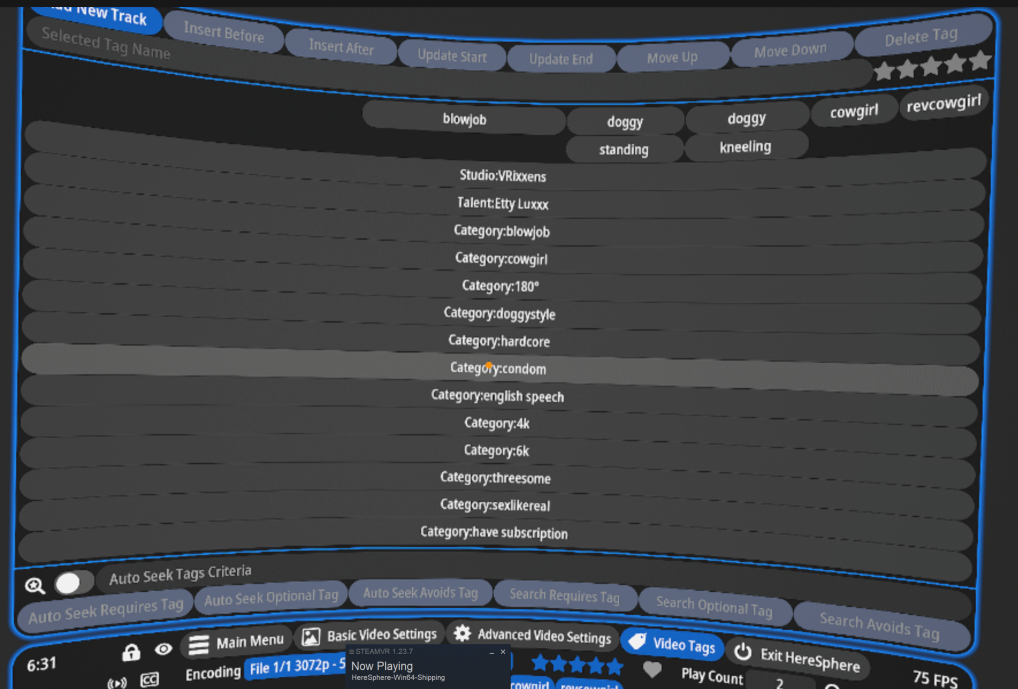Click Insert Before button
The image size is (1018, 689).
pyautogui.click(x=224, y=31)
